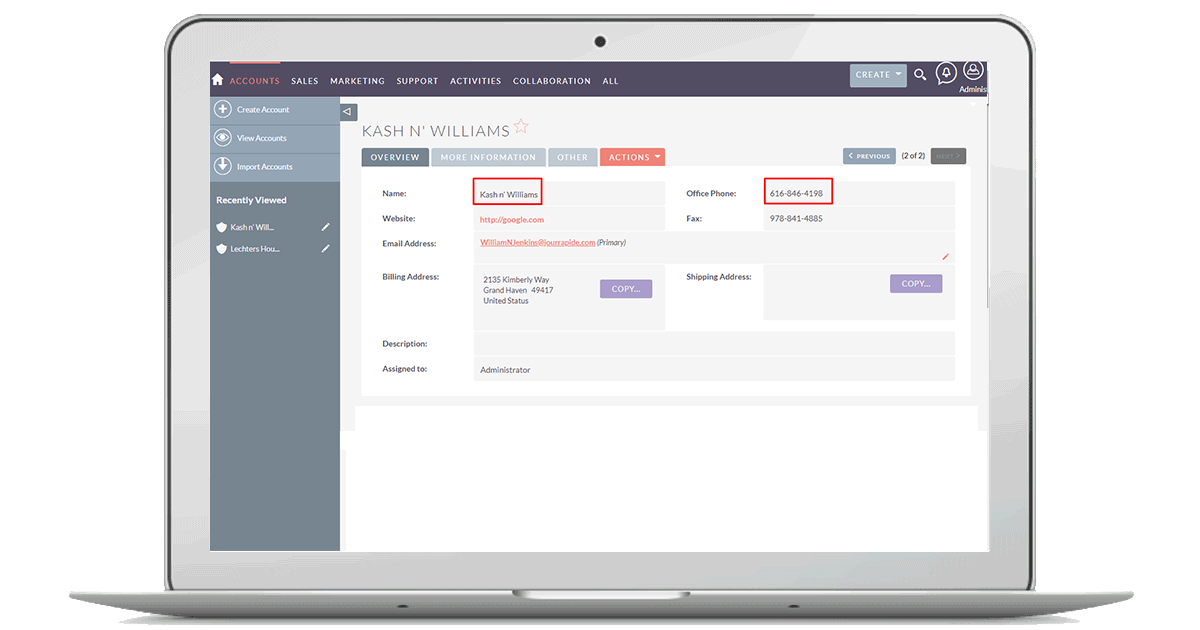Click the primary email address link

tap(537, 242)
